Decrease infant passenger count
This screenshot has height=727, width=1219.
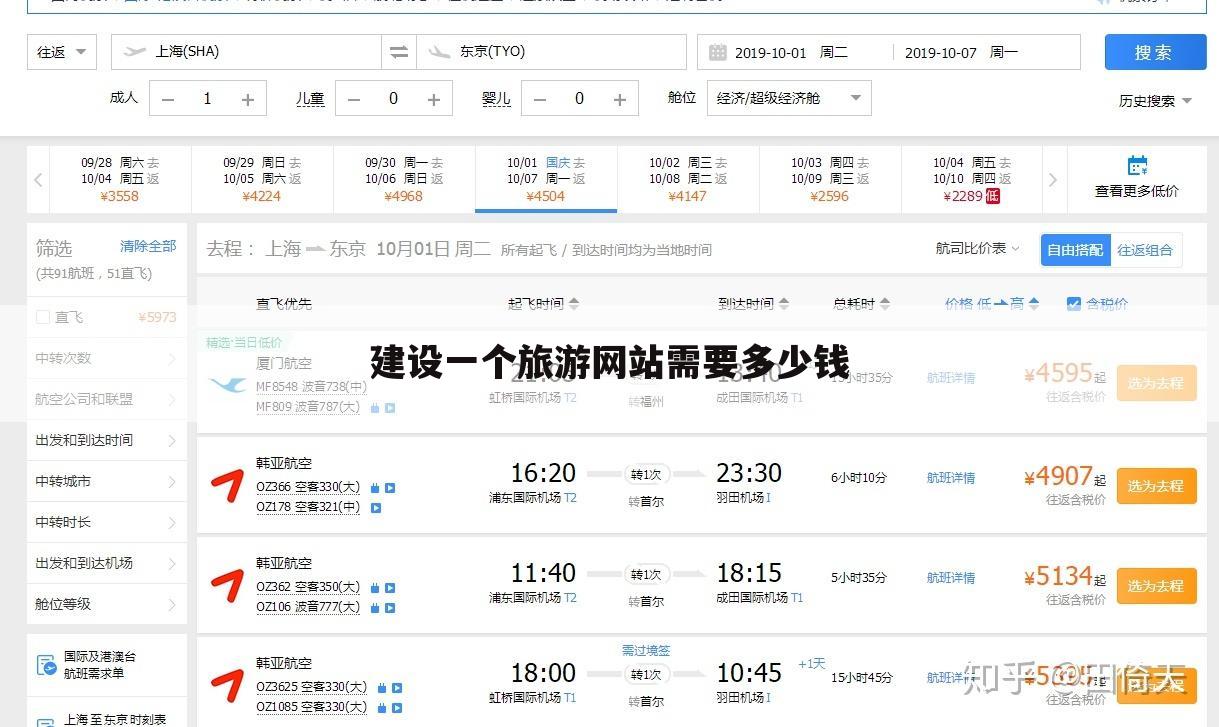[540, 99]
